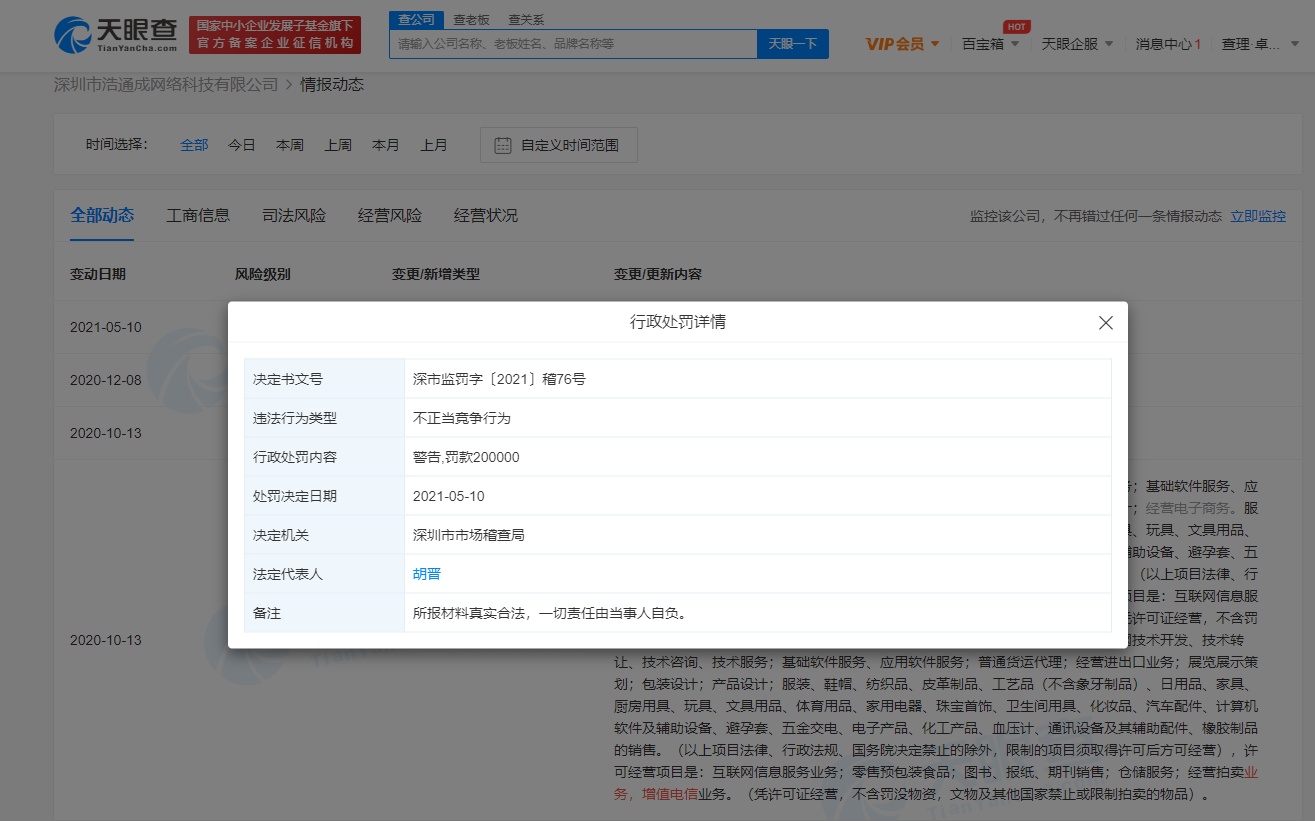Click deciding authority 深圳市市场稽查局
This screenshot has width=1315, height=821.
469,535
